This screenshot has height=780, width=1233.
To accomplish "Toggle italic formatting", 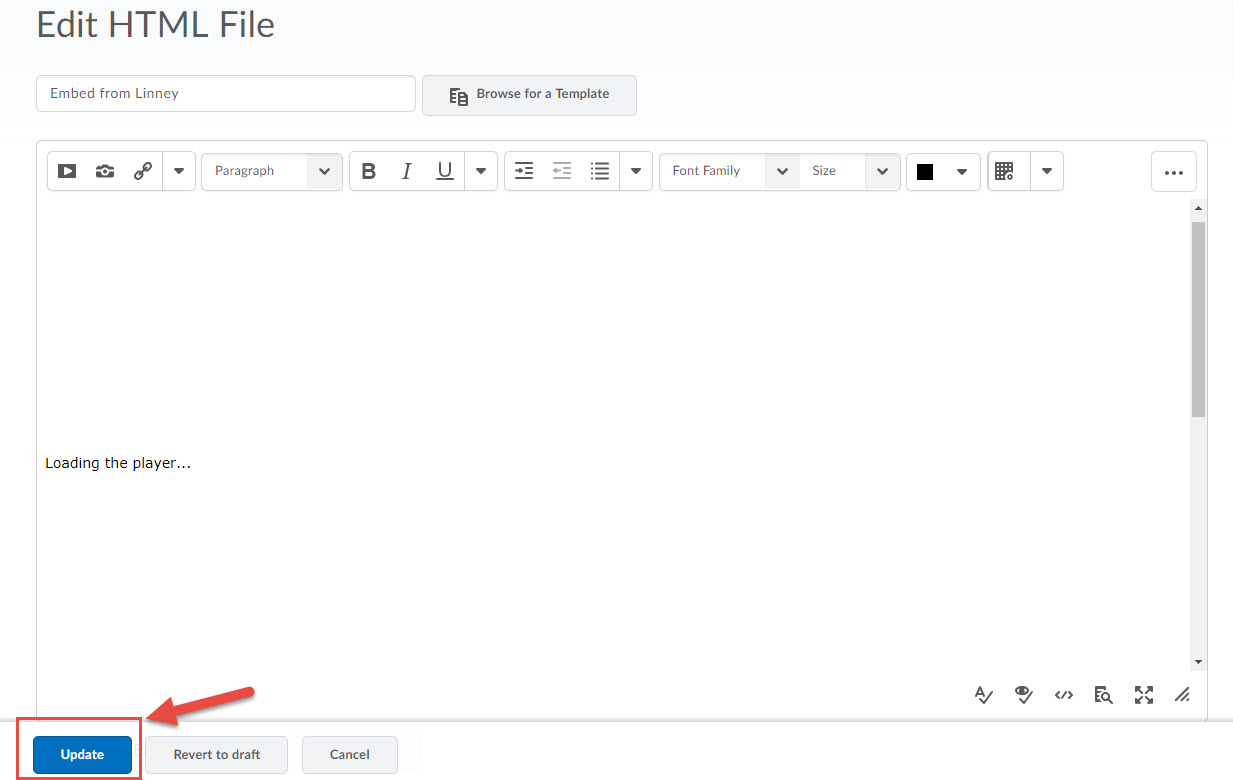I will point(406,171).
